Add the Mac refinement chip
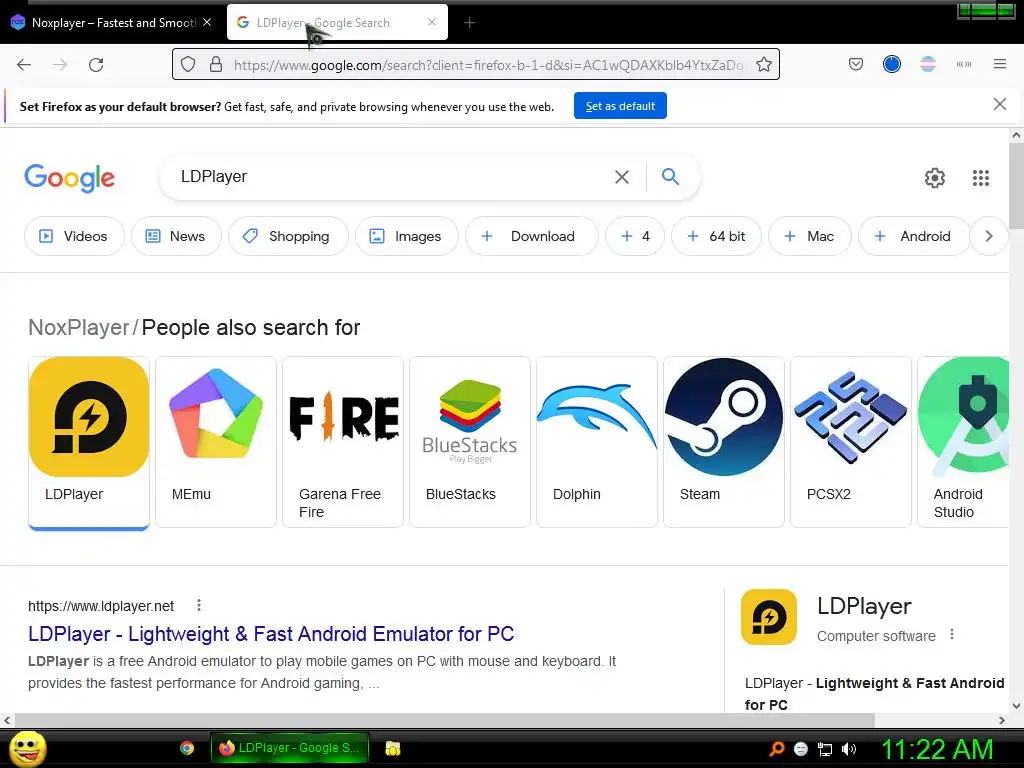Viewport: 1024px width, 768px height. click(809, 236)
